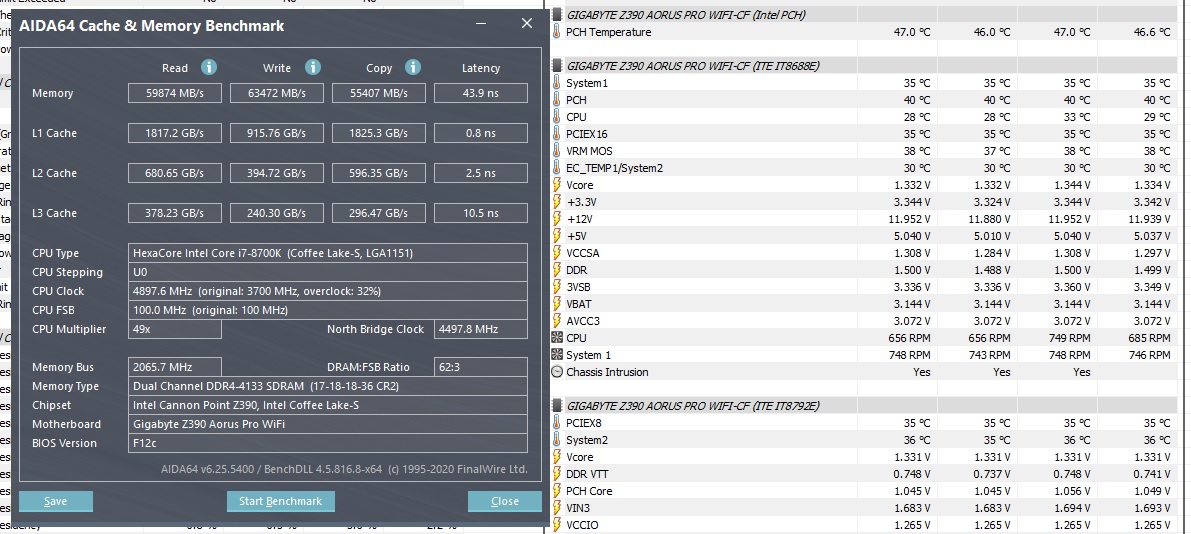Click the BIOS Version F12c field
Image resolution: width=1191 pixels, height=534 pixels.
click(328, 443)
